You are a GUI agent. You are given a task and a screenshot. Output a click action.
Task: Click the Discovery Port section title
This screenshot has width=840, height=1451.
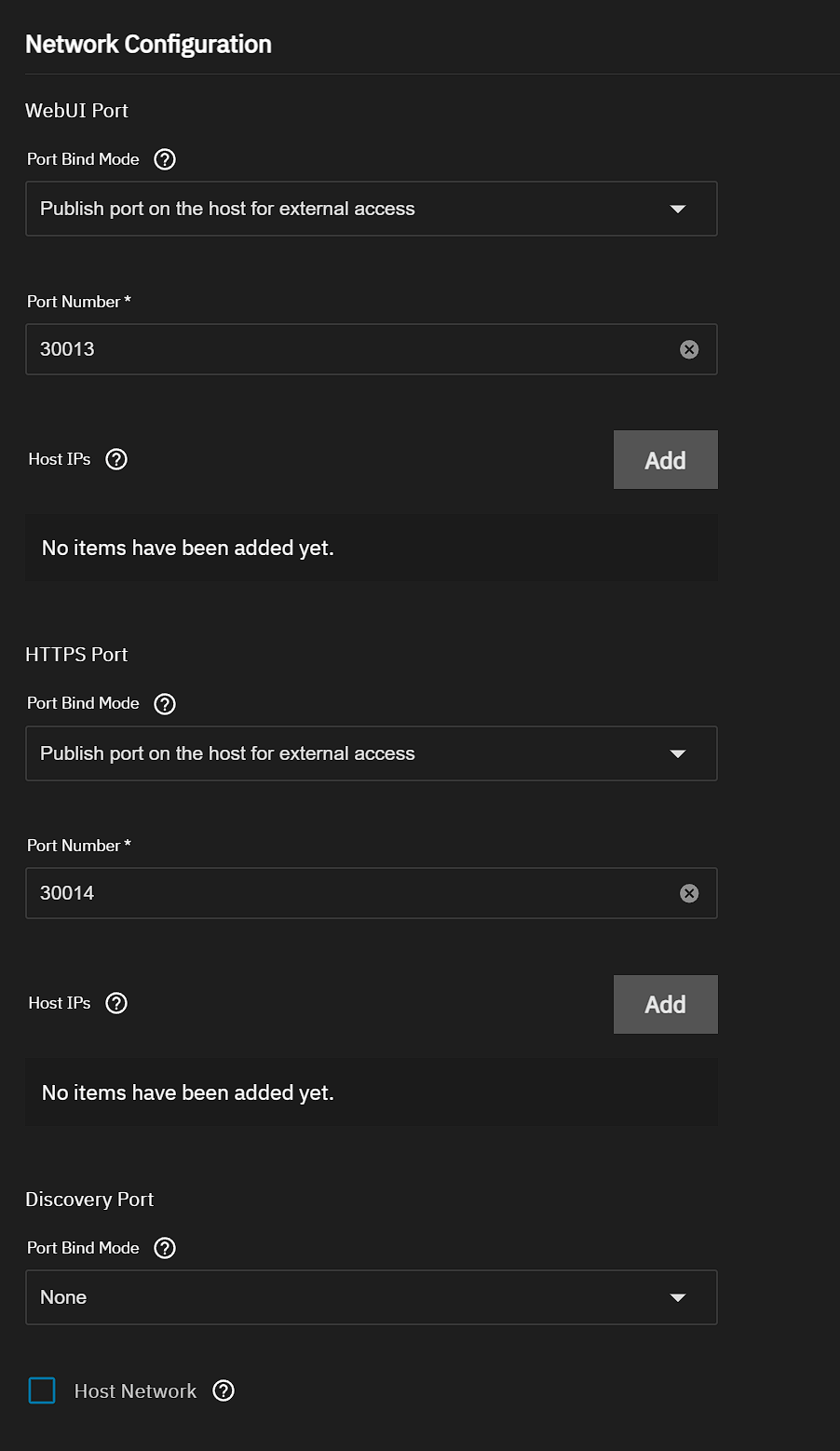point(89,1199)
